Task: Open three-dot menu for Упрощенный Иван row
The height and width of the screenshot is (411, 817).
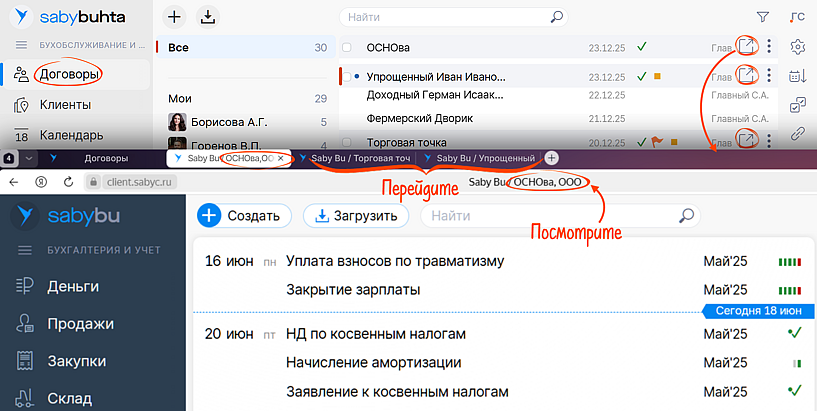Action: click(x=769, y=75)
